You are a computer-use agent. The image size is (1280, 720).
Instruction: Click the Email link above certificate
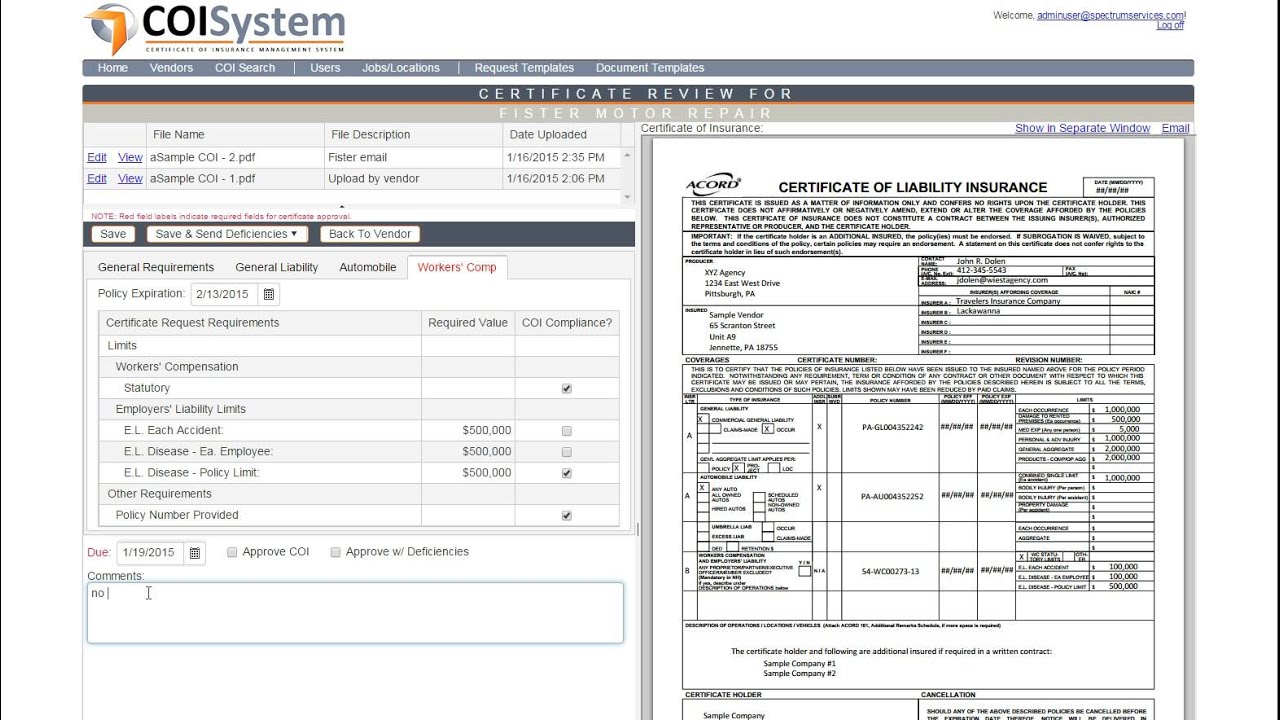pos(1175,128)
